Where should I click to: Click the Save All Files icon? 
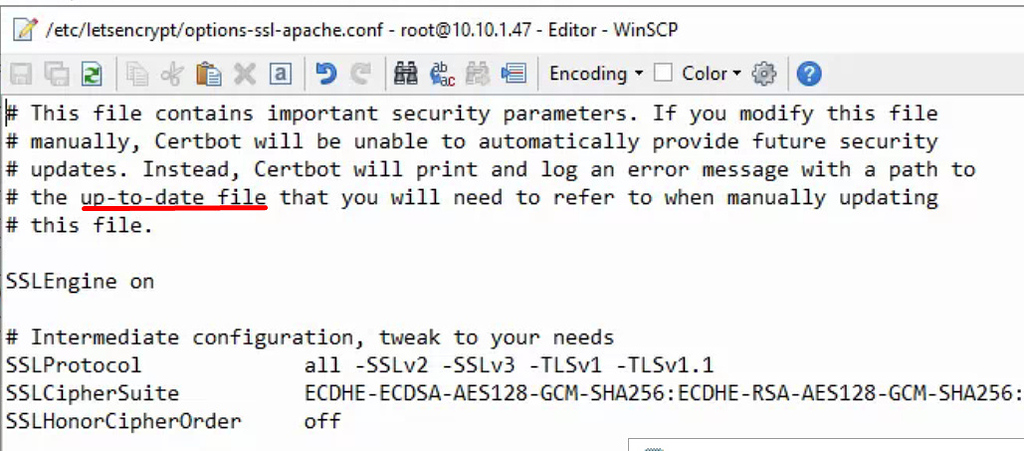click(57, 74)
